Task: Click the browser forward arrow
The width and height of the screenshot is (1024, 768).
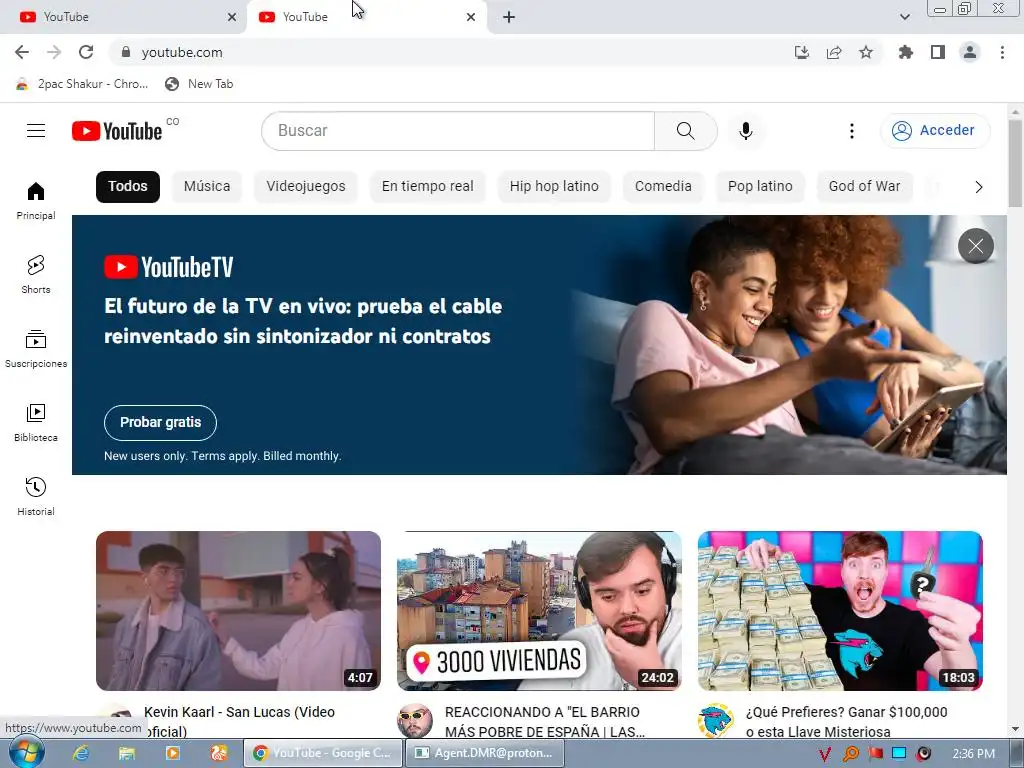Action: 54,52
